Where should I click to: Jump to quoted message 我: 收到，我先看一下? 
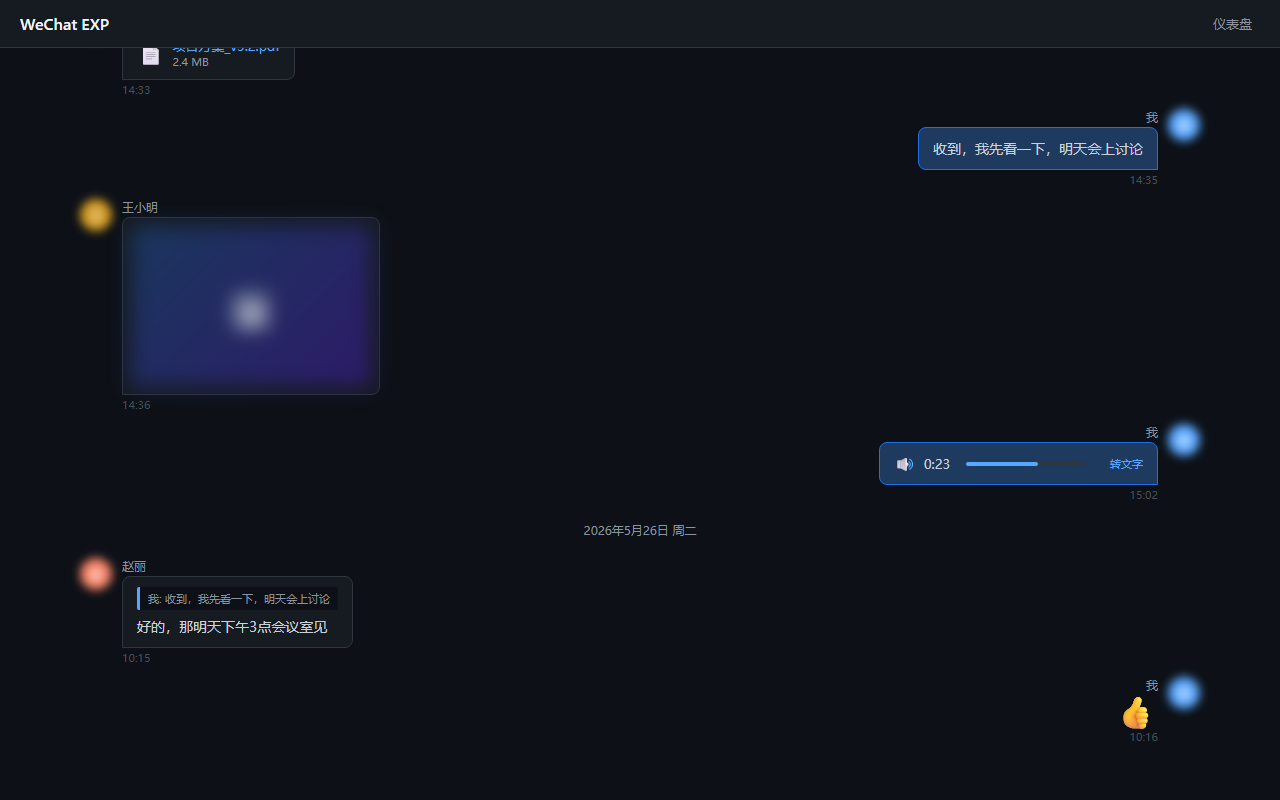(x=237, y=599)
